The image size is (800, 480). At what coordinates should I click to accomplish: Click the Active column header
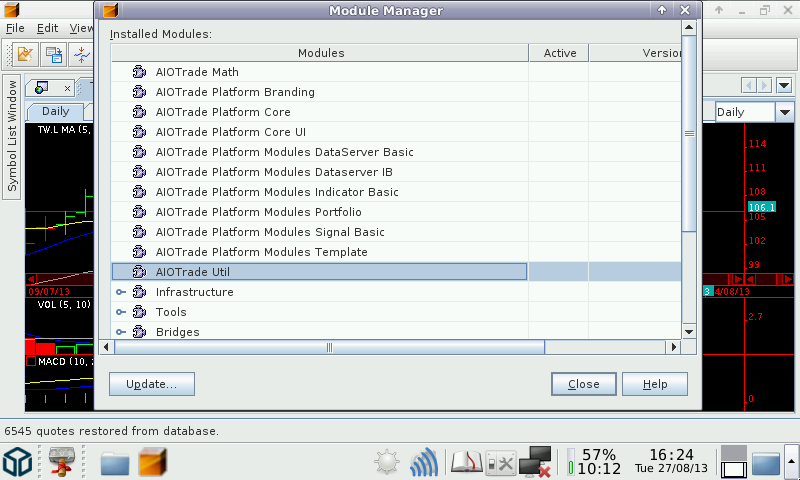point(559,53)
